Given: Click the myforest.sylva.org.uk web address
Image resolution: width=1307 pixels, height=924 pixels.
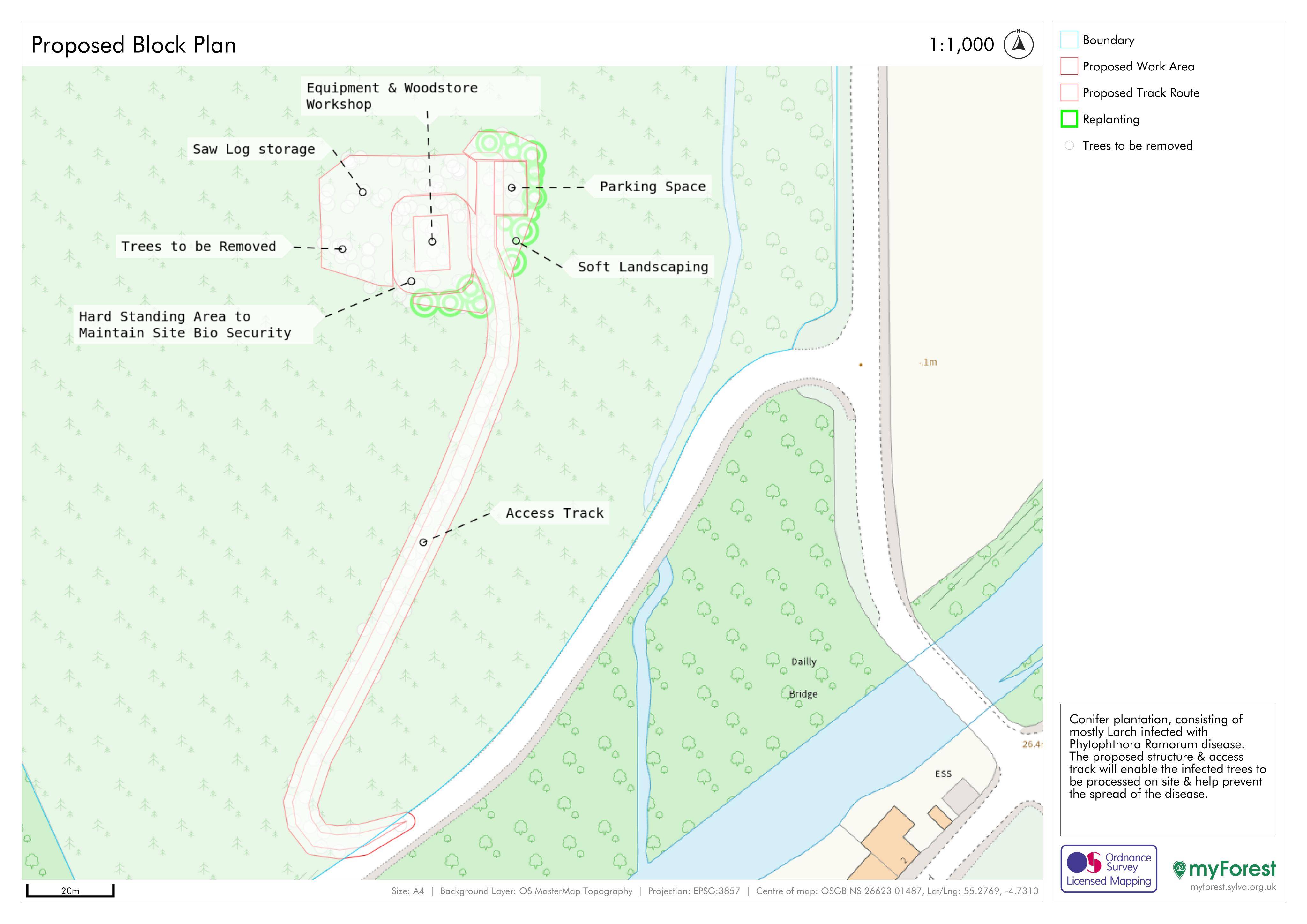Looking at the screenshot, I should point(1233,887).
